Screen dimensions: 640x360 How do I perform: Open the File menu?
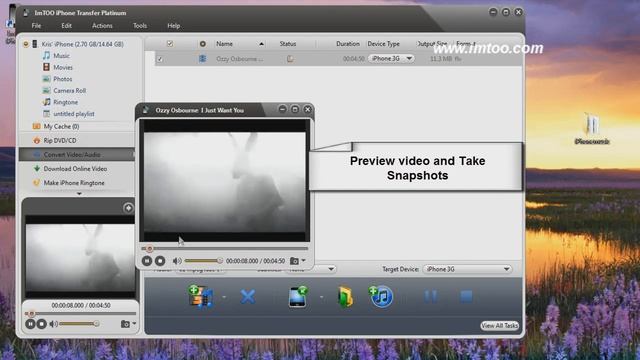(x=36, y=26)
